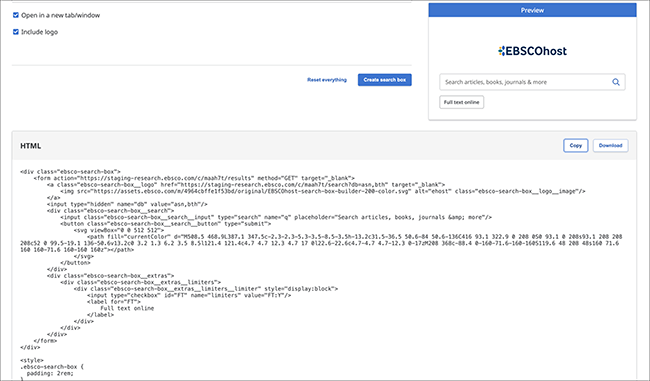Toggle the Open in a new tab/window checkbox
The width and height of the screenshot is (650, 381).
tap(16, 15)
